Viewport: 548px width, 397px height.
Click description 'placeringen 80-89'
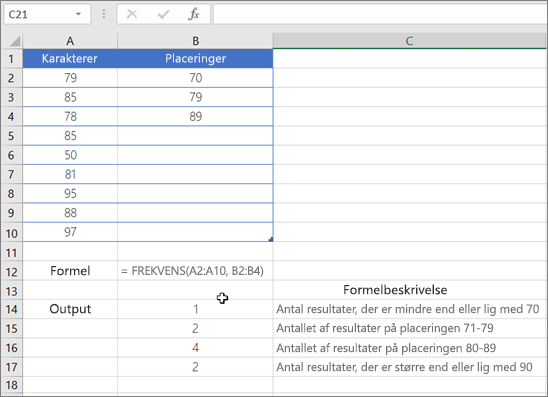410,348
